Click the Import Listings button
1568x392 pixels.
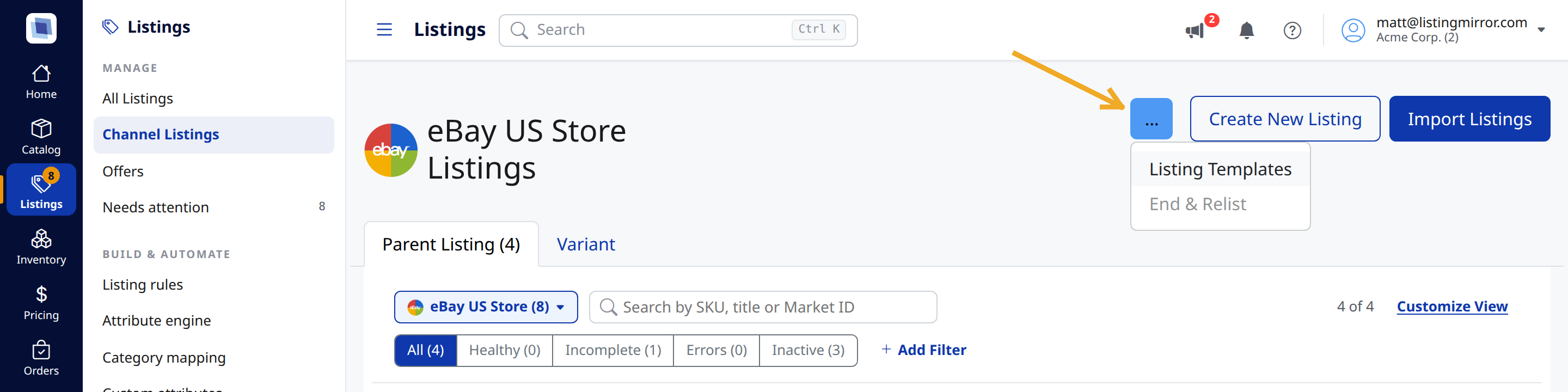tap(1469, 119)
